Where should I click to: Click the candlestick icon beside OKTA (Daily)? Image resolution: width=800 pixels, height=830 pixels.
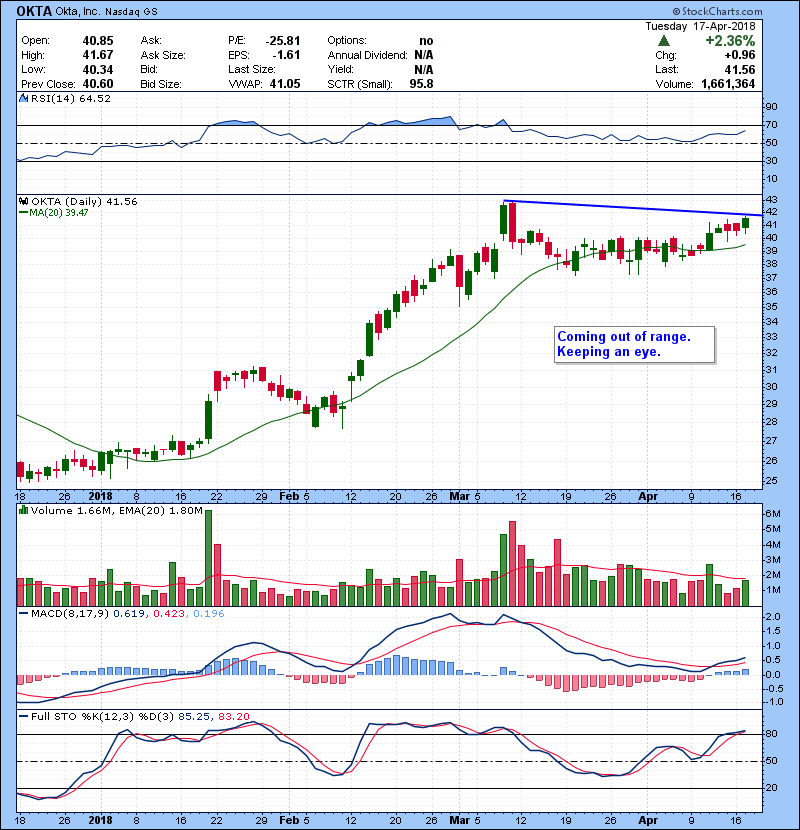(23, 202)
